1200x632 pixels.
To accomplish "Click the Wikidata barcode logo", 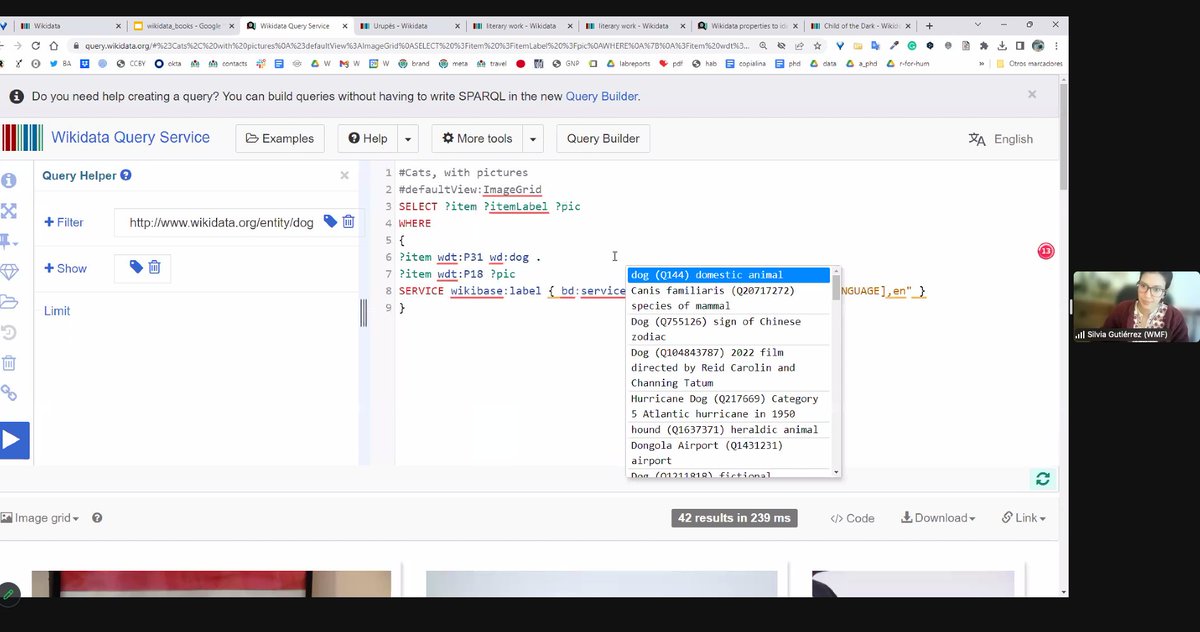I will click(22, 138).
